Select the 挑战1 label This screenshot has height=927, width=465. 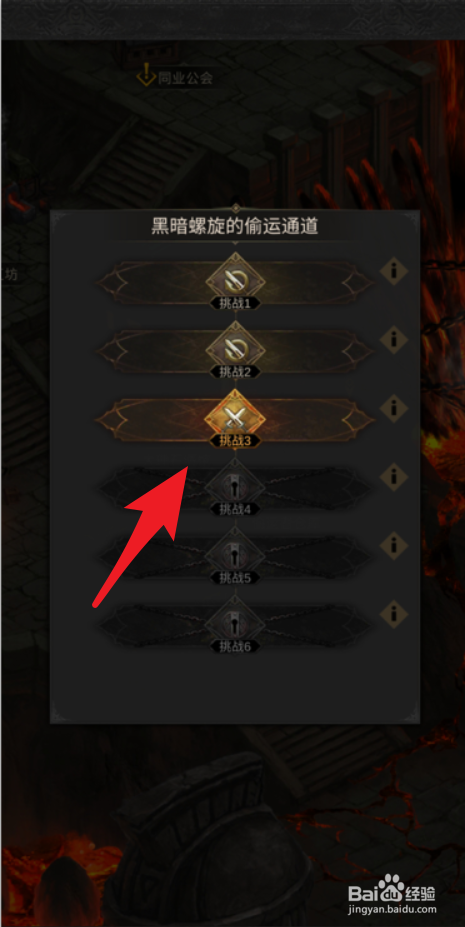(x=235, y=303)
